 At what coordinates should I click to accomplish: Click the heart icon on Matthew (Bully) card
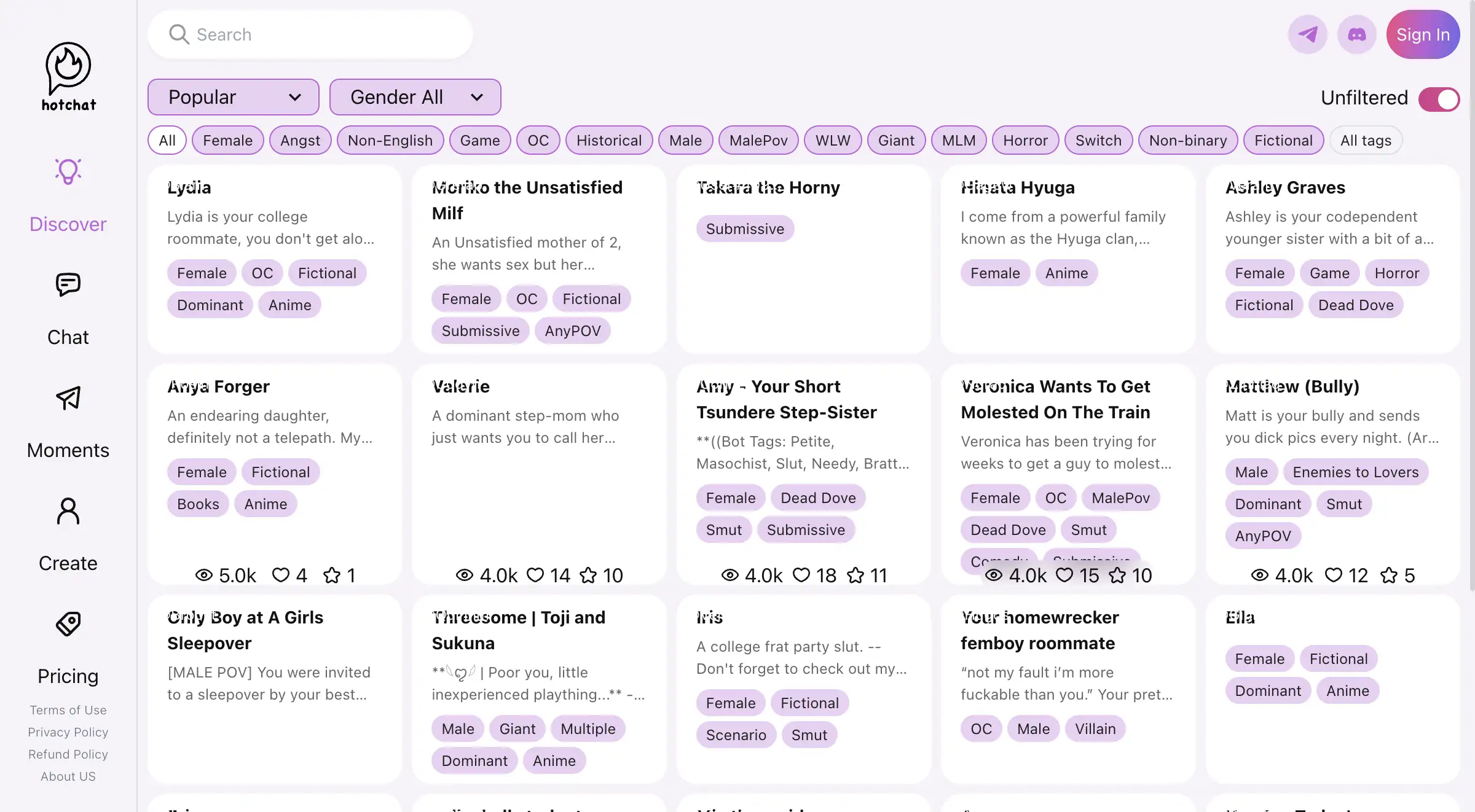pos(1334,575)
